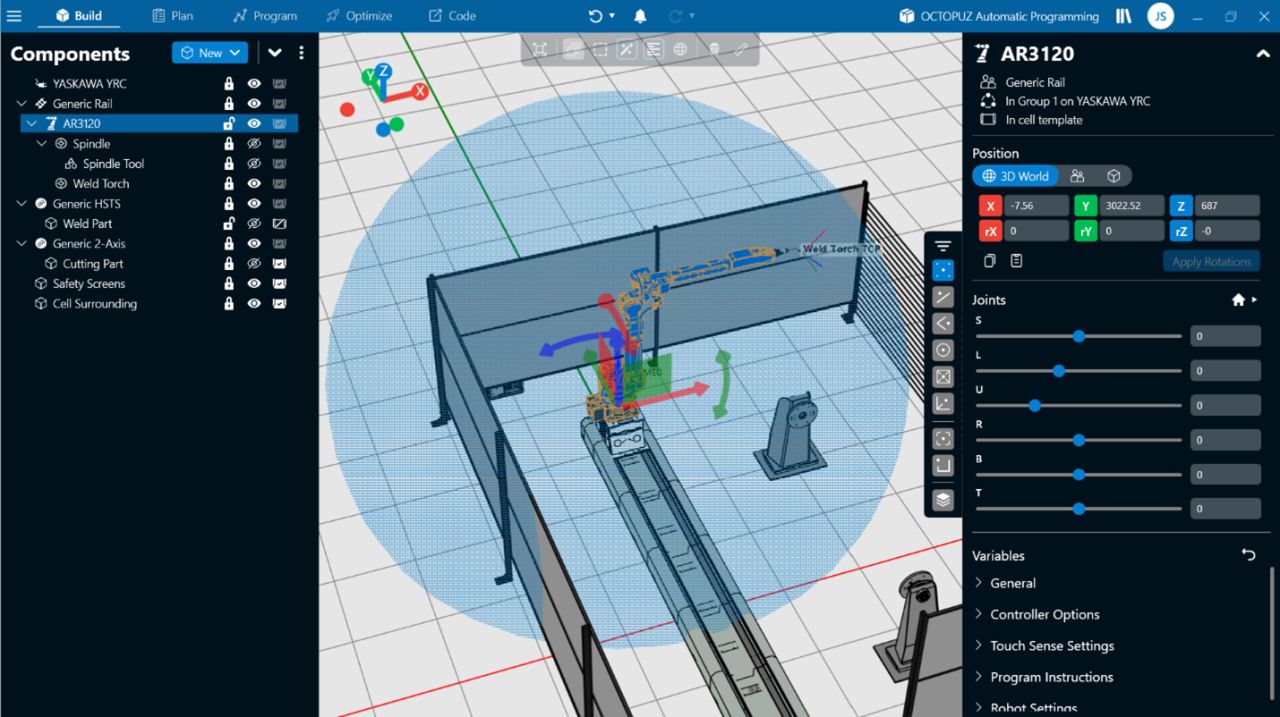Click the zoom-to-fit icon in viewport toolbar
Viewport: 1280px width, 717px height.
click(x=539, y=49)
